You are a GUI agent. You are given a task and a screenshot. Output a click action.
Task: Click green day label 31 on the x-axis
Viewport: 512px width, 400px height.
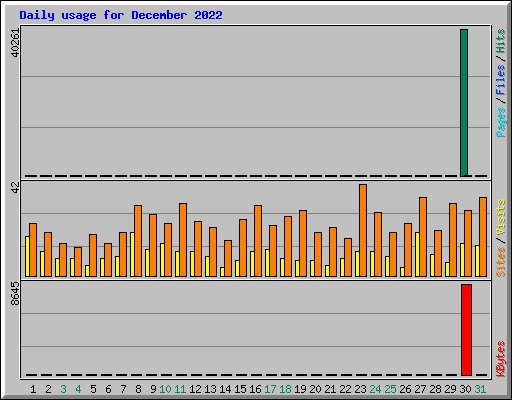click(480, 389)
